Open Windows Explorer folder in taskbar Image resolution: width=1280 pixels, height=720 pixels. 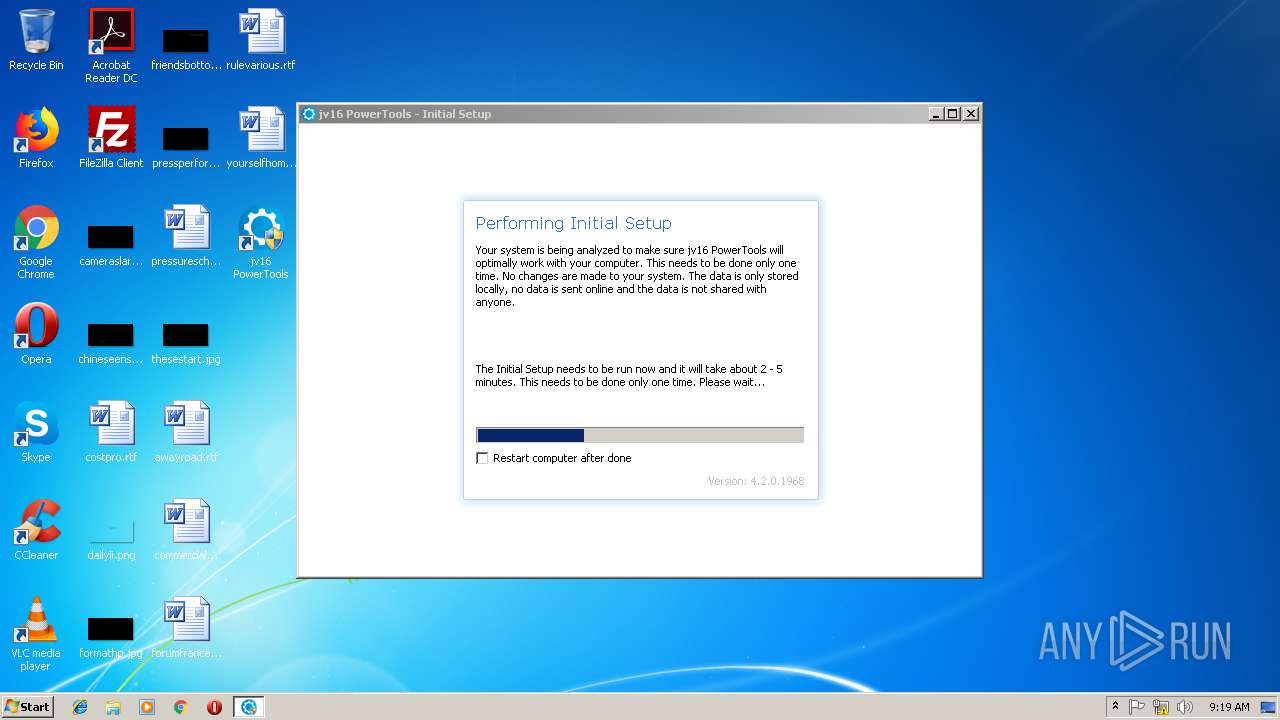[113, 707]
